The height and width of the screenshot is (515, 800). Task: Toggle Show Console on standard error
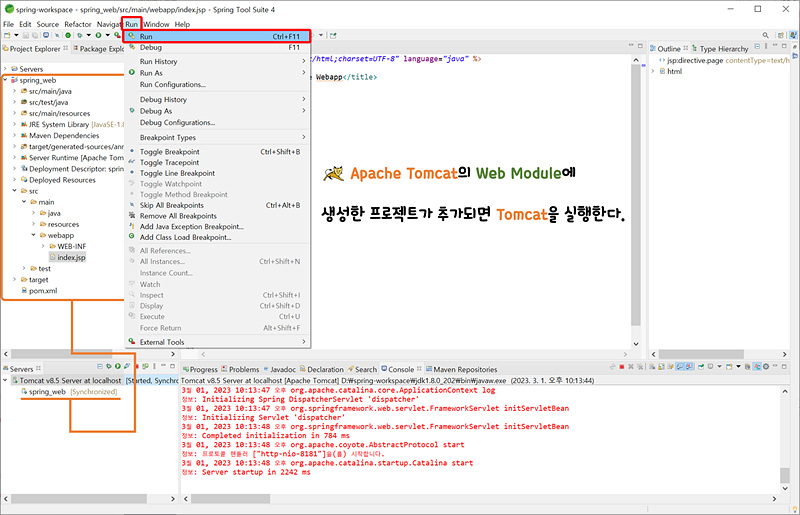[x=689, y=366]
